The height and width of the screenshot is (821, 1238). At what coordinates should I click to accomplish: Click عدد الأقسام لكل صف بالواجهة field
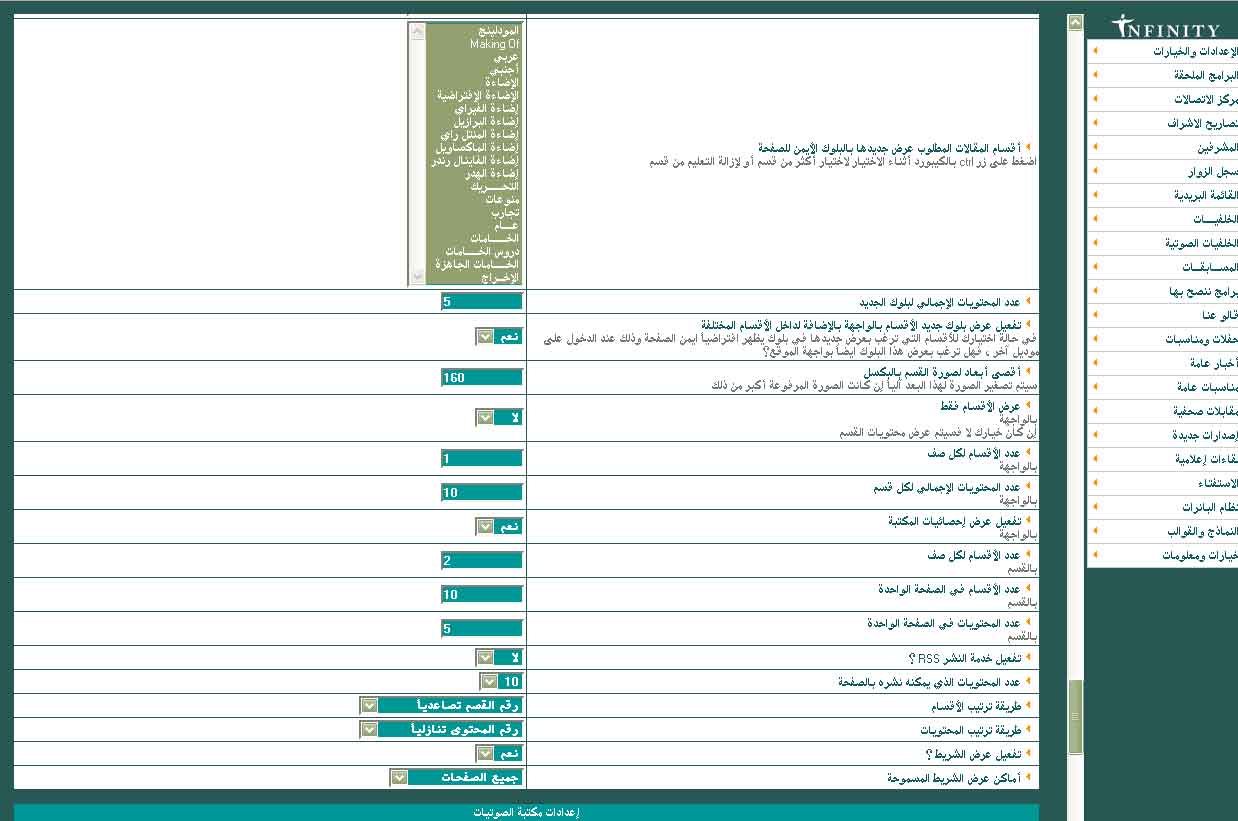[482, 459]
